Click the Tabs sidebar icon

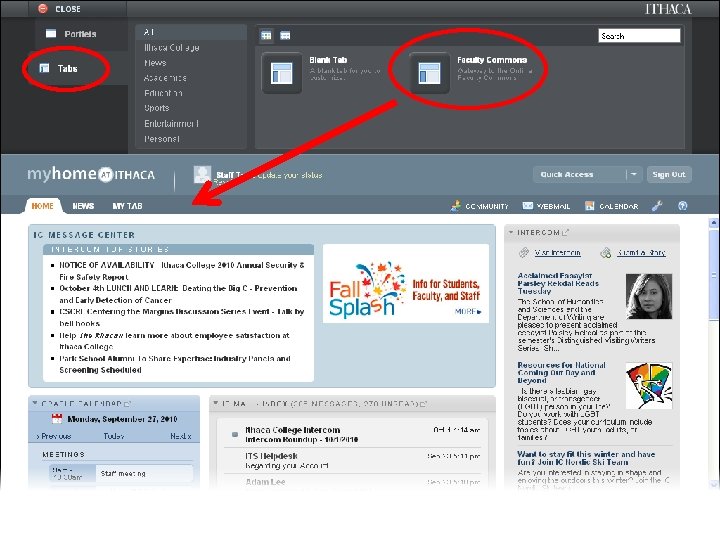pos(44,68)
